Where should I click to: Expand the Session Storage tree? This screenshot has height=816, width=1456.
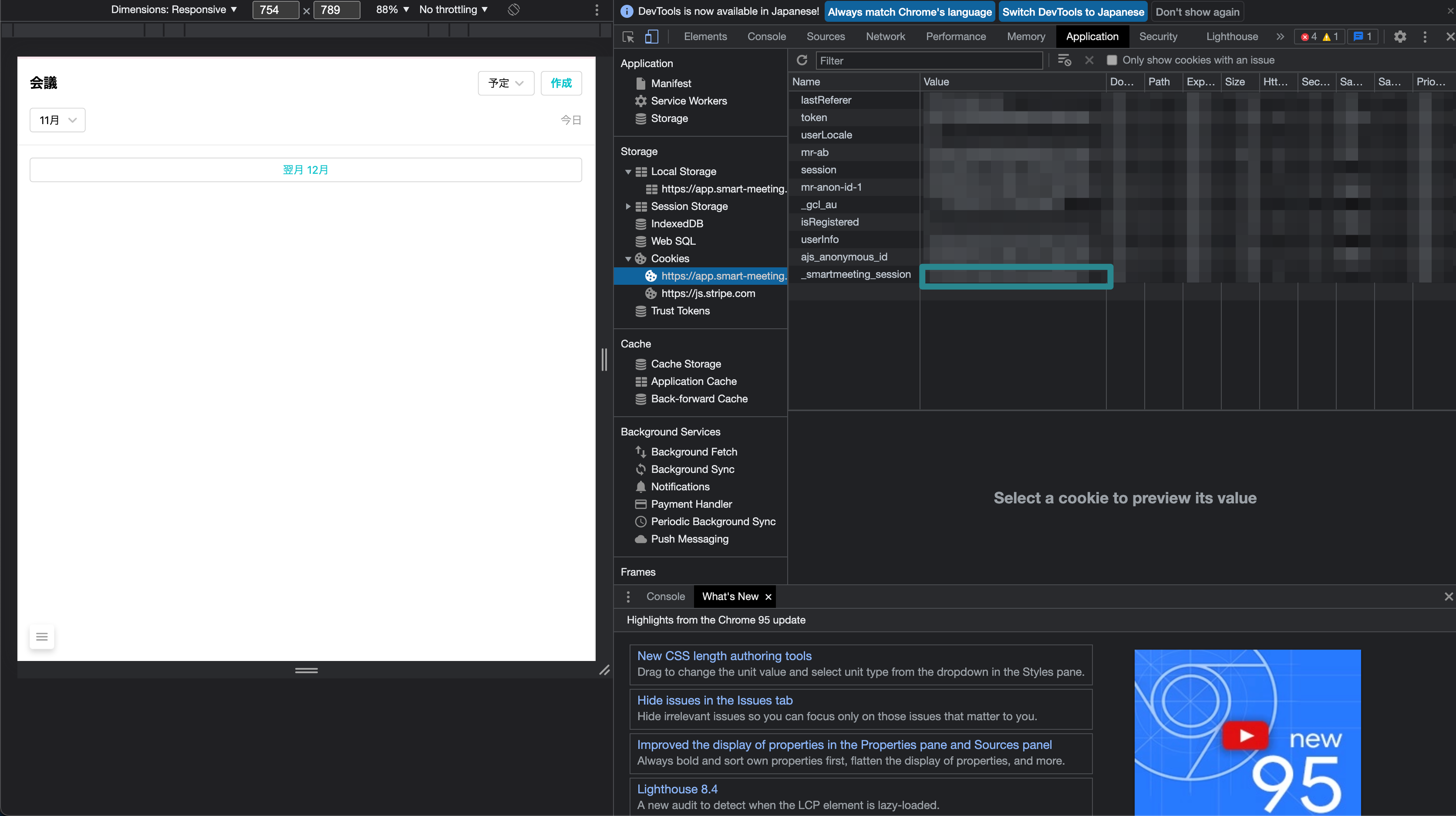pyautogui.click(x=628, y=206)
